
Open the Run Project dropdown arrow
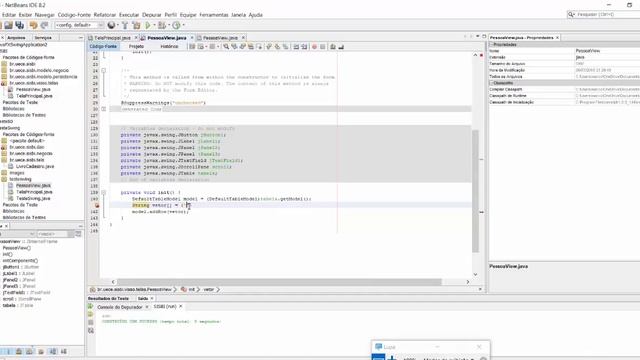tap(154, 25)
